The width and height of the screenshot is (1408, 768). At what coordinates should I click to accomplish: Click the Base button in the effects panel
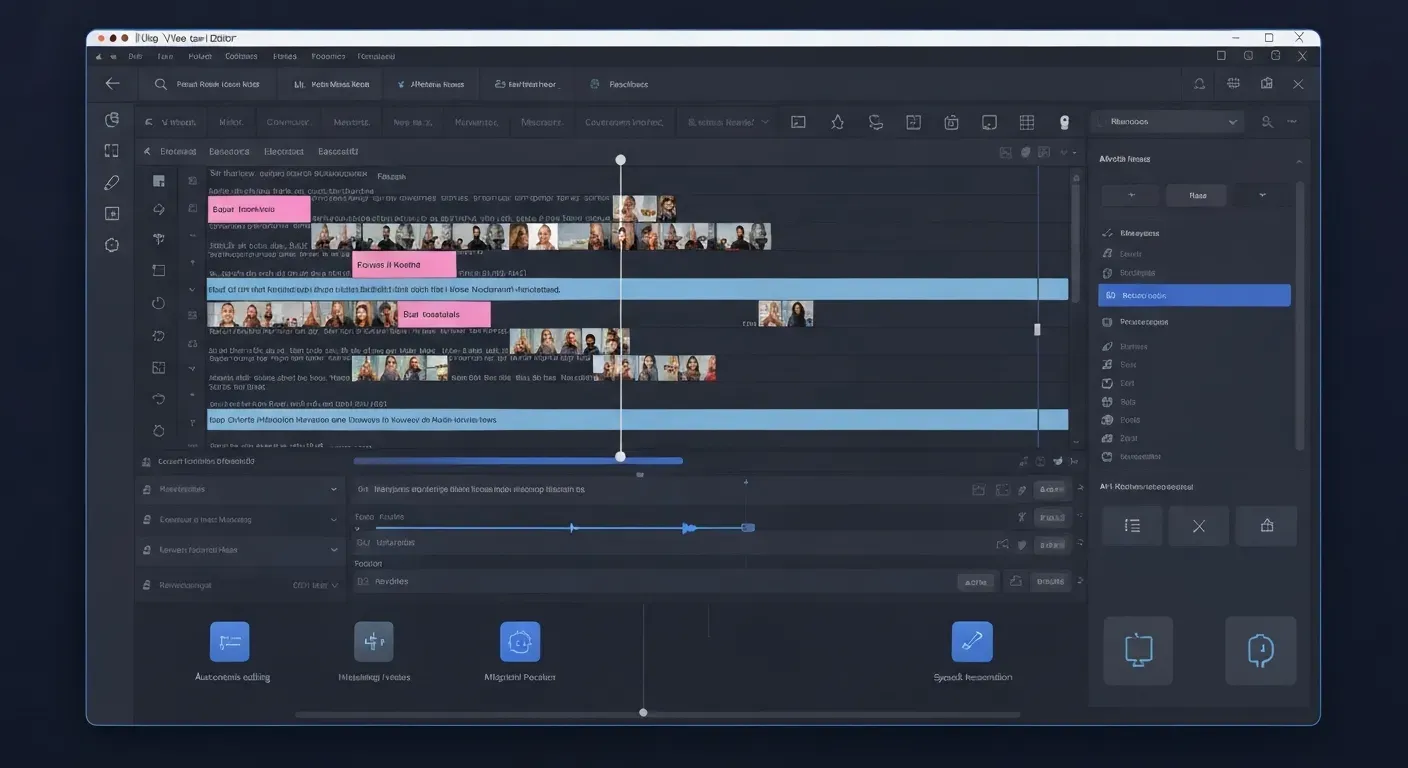point(1196,195)
